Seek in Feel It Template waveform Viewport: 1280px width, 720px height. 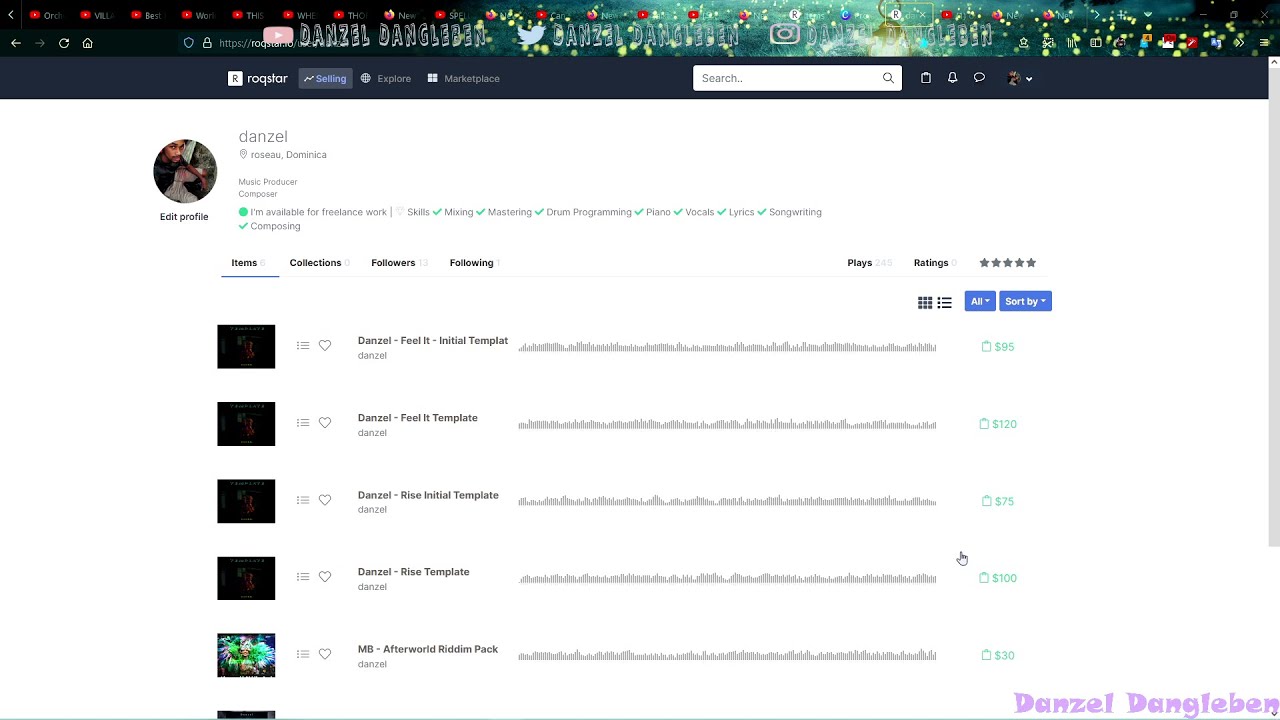(x=727, y=424)
